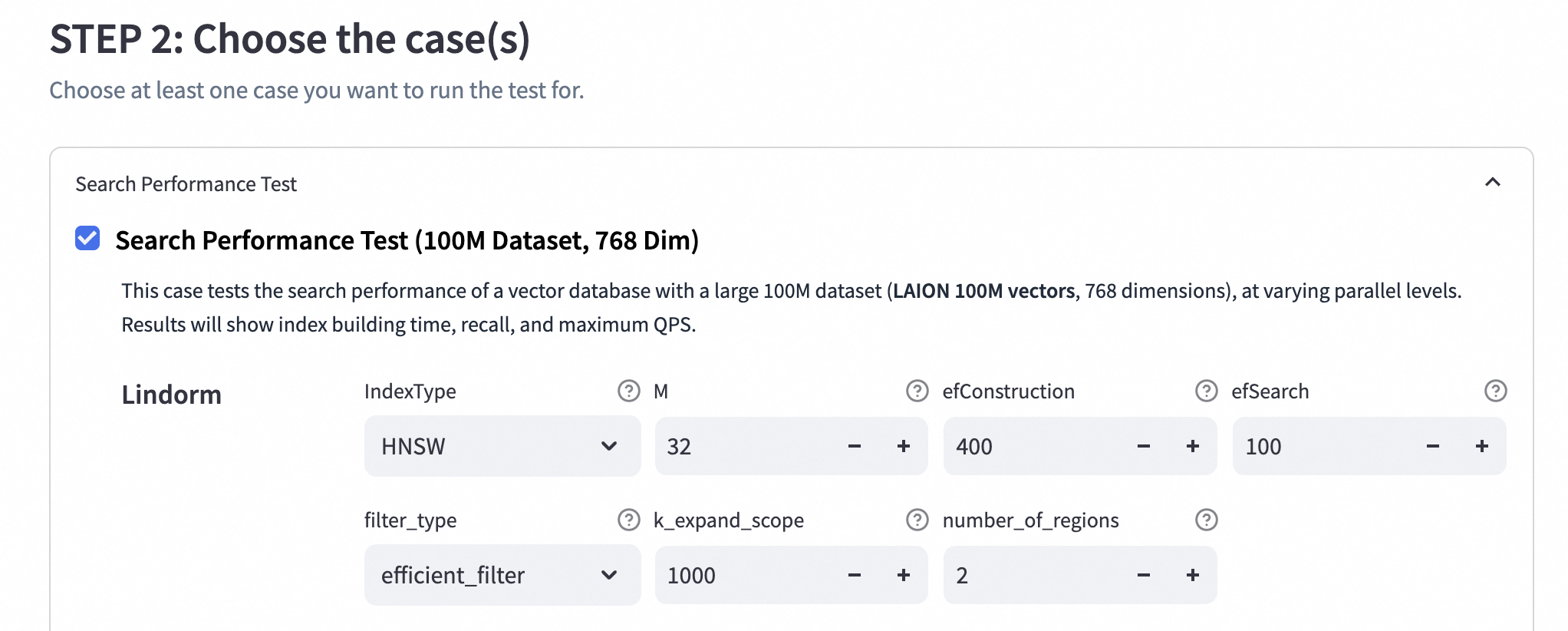Click the M parameter help icon
The height and width of the screenshot is (631, 1568).
[x=917, y=391]
